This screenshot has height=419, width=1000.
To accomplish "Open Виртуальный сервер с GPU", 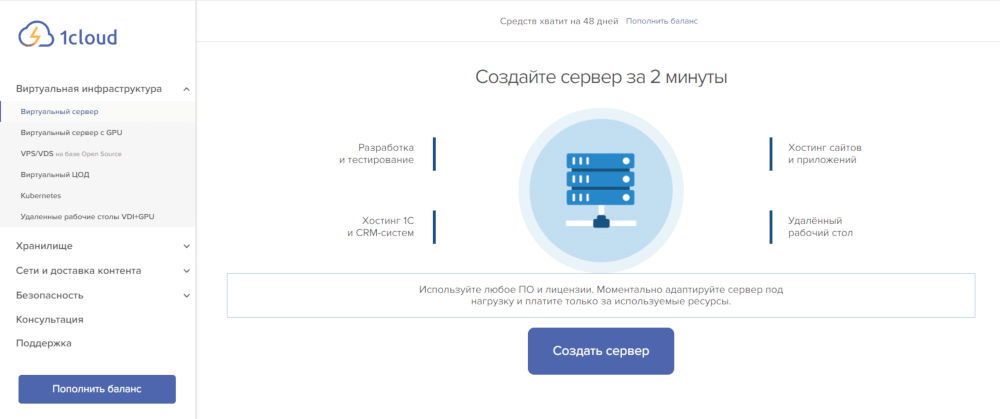I will point(71,132).
